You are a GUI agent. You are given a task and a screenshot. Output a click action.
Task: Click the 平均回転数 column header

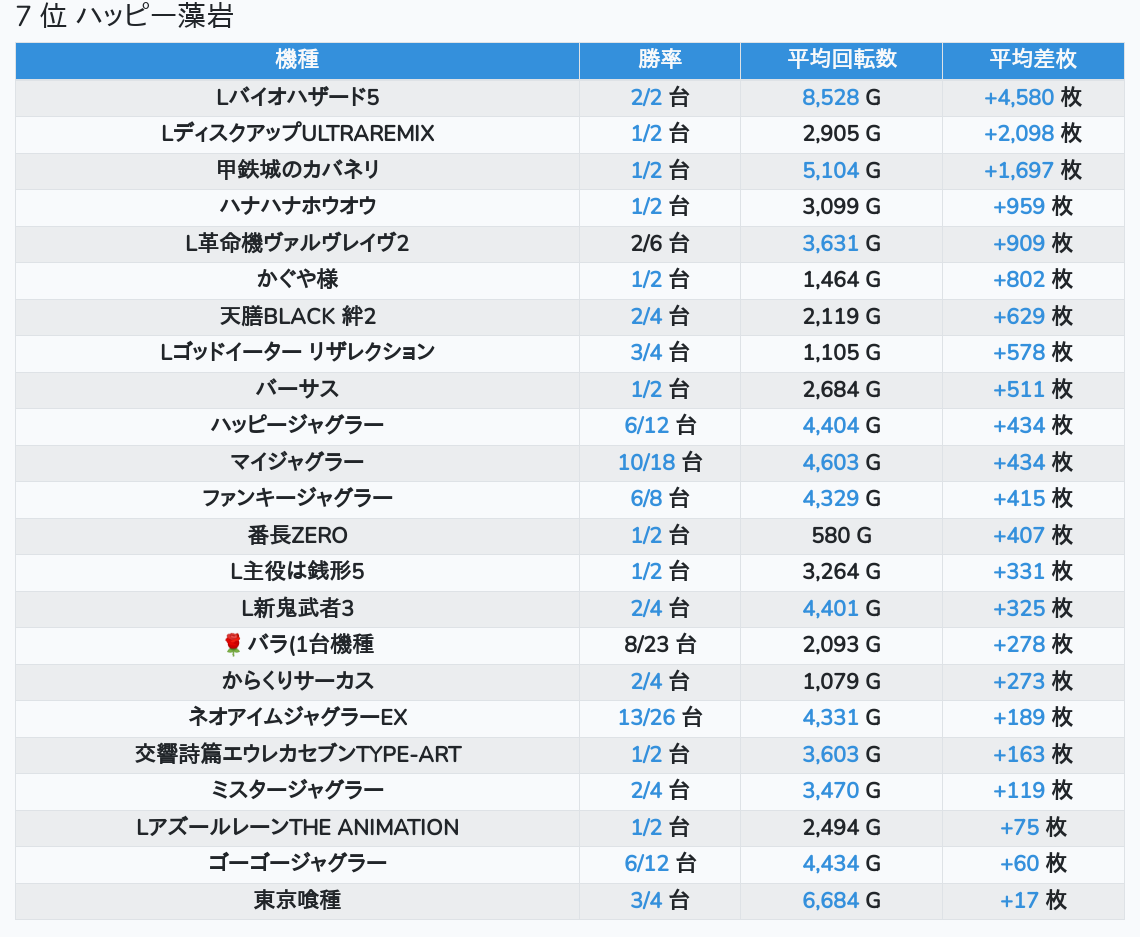(x=841, y=59)
